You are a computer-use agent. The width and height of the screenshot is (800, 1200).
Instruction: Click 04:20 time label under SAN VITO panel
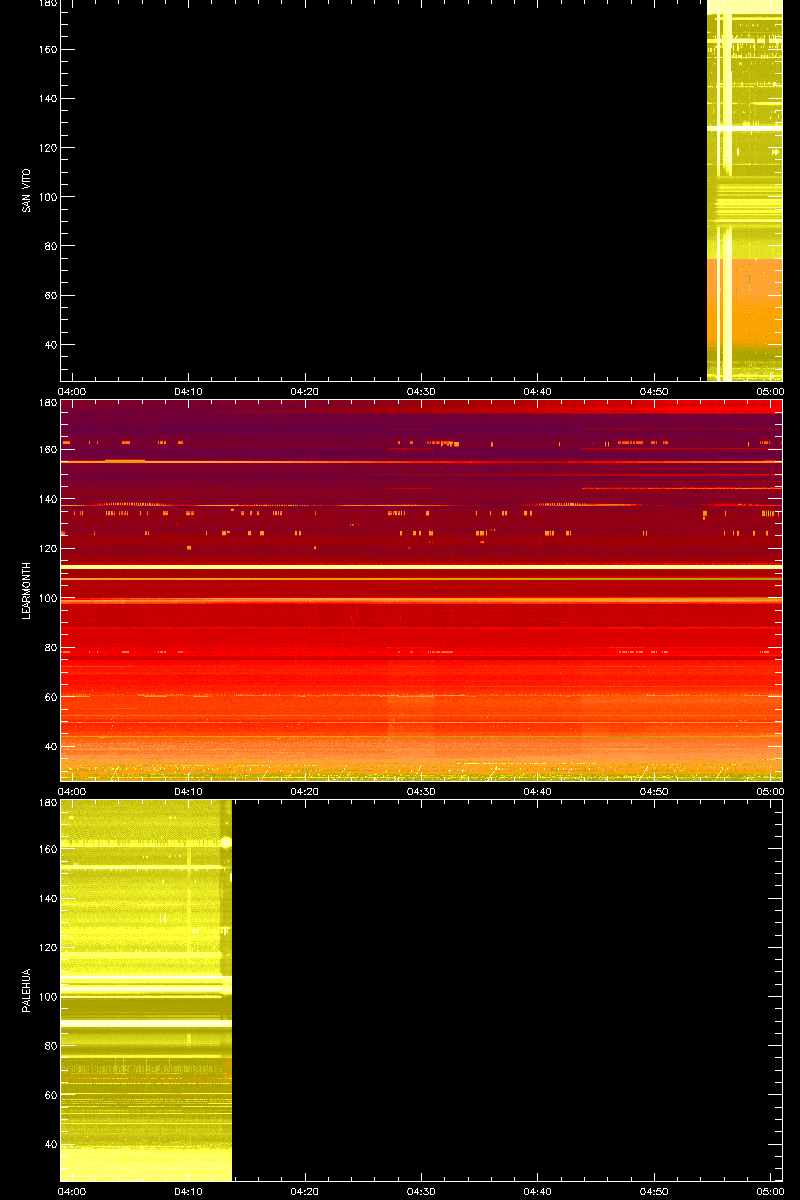305,391
